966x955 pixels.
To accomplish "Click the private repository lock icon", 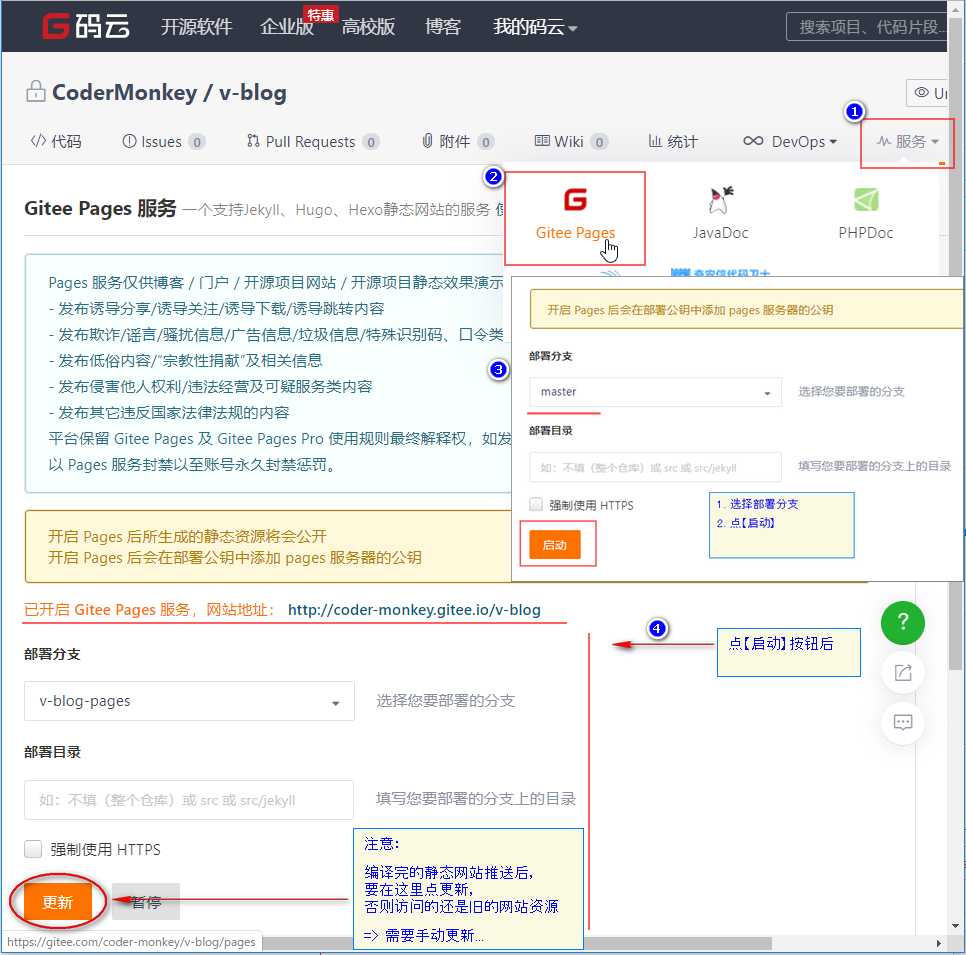I will pyautogui.click(x=36, y=91).
